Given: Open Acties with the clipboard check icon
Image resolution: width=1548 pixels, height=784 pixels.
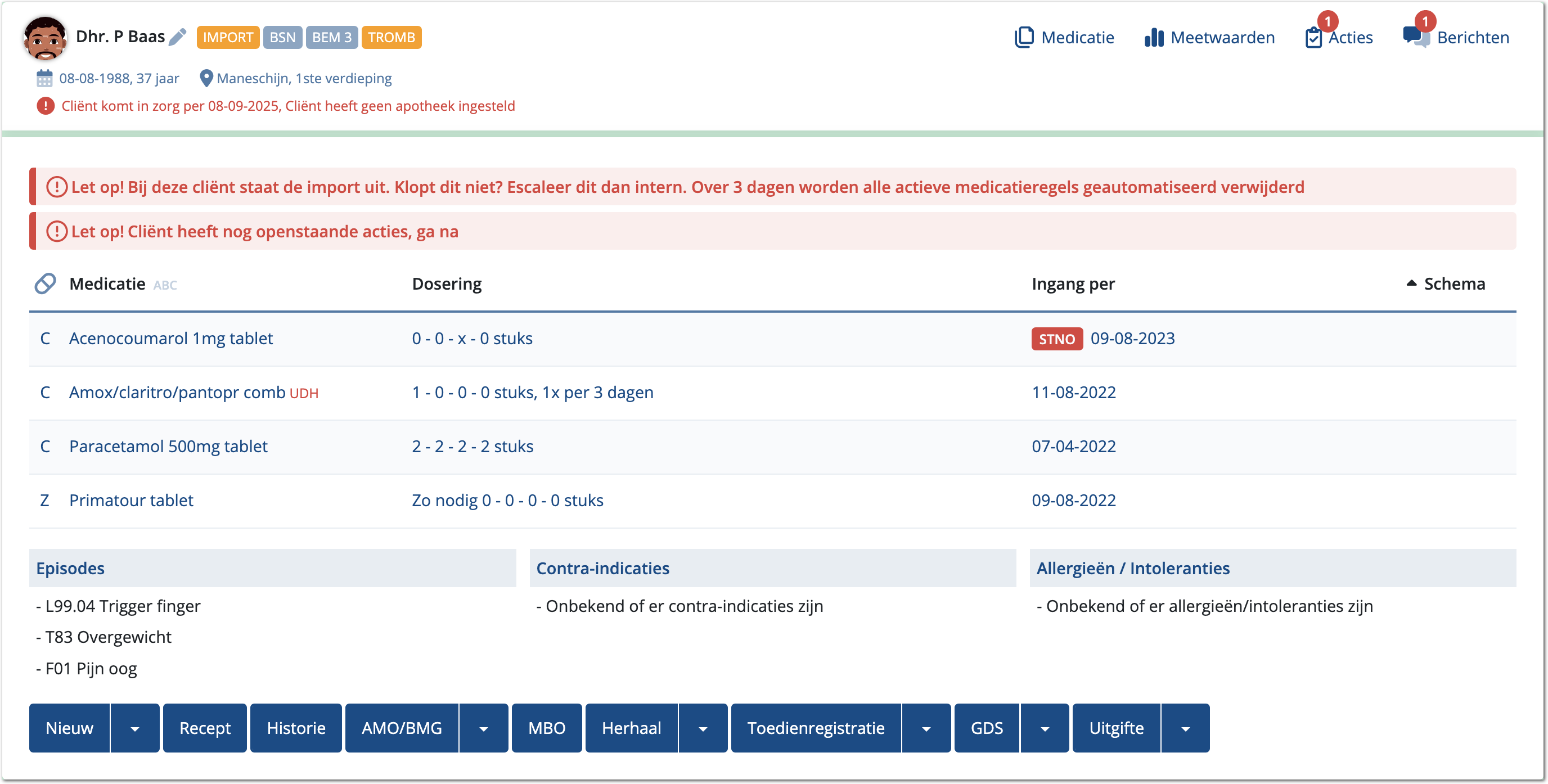Looking at the screenshot, I should pyautogui.click(x=1313, y=38).
